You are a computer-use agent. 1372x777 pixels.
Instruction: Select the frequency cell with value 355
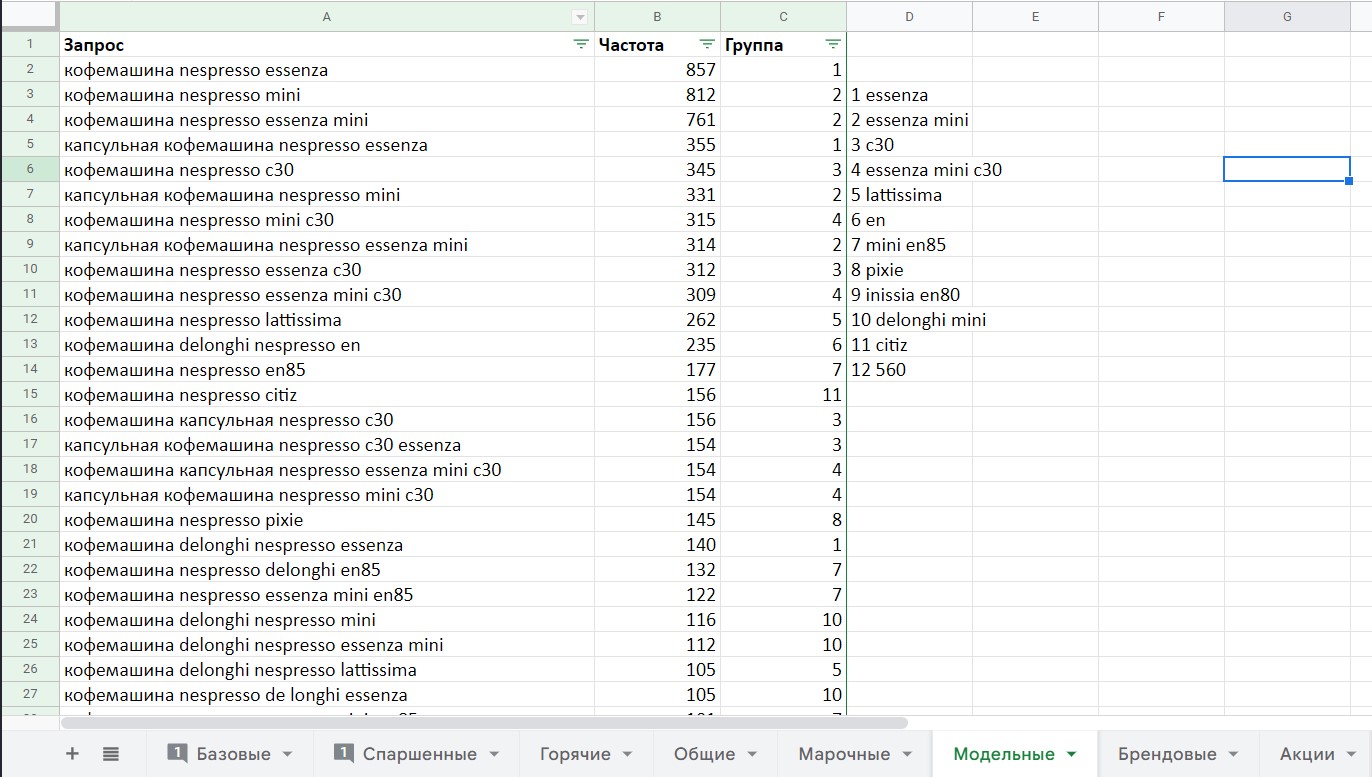click(657, 145)
